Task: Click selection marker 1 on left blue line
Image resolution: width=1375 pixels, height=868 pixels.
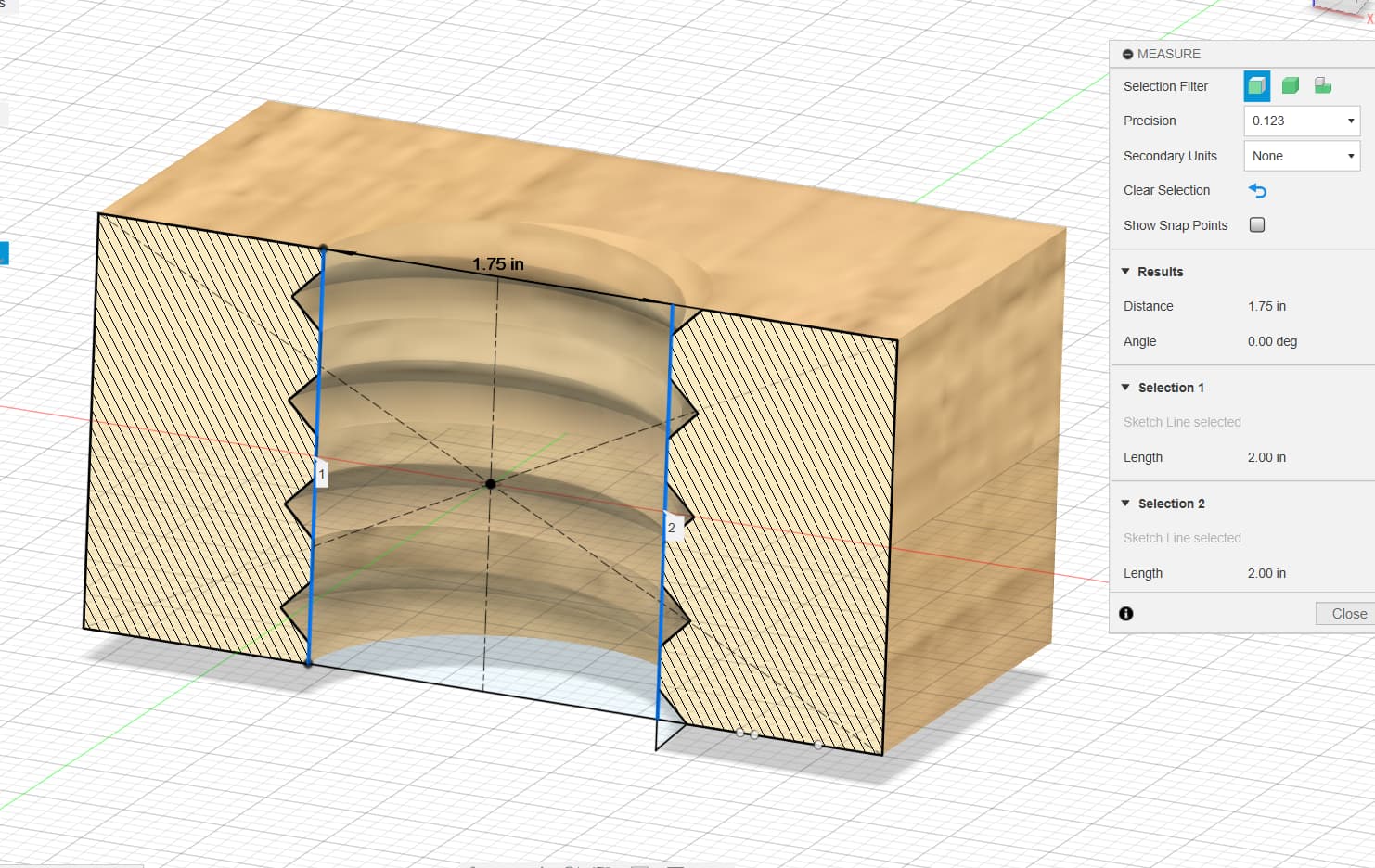Action: 321,474
